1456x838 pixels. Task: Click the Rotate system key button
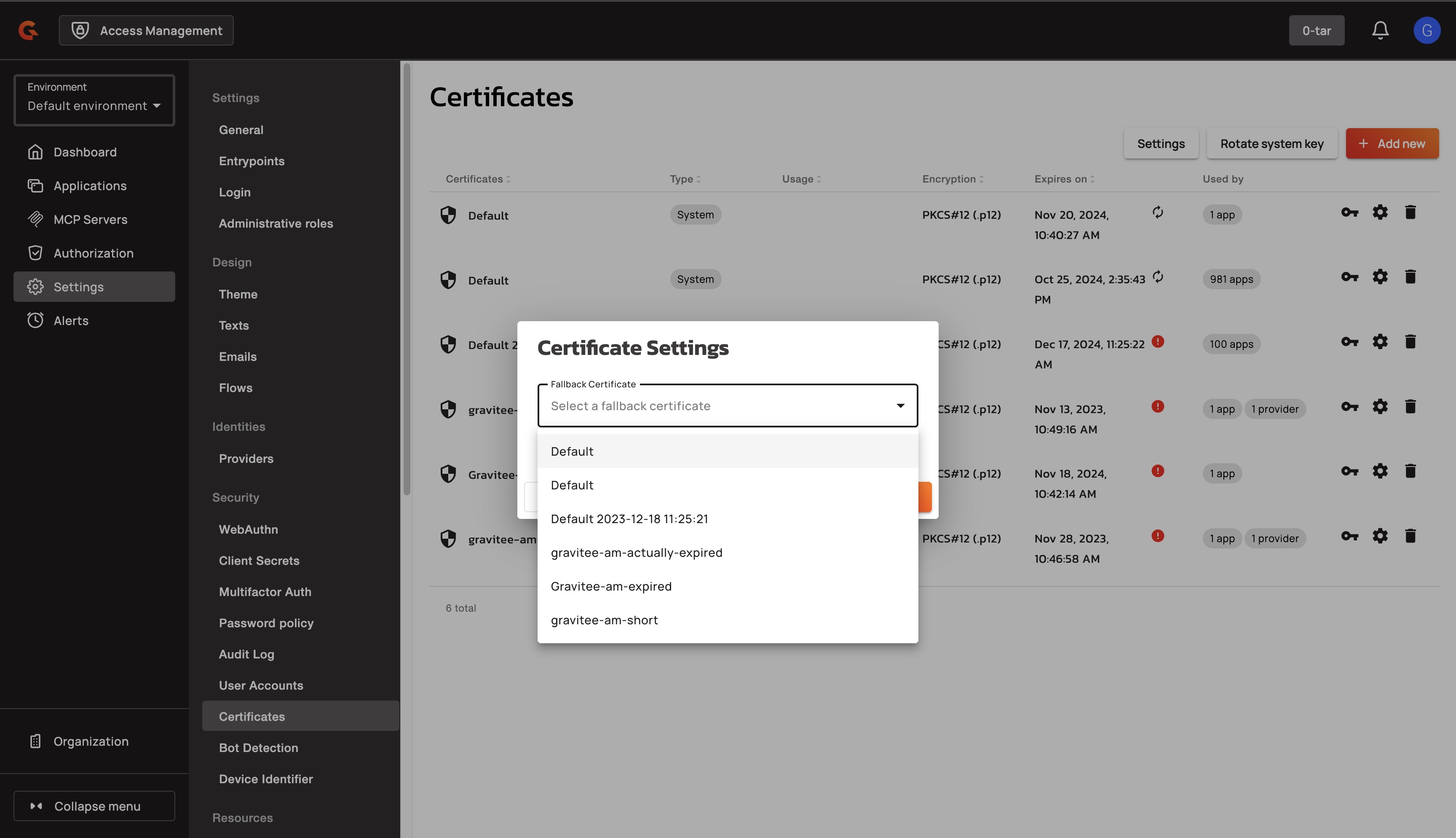tap(1271, 143)
